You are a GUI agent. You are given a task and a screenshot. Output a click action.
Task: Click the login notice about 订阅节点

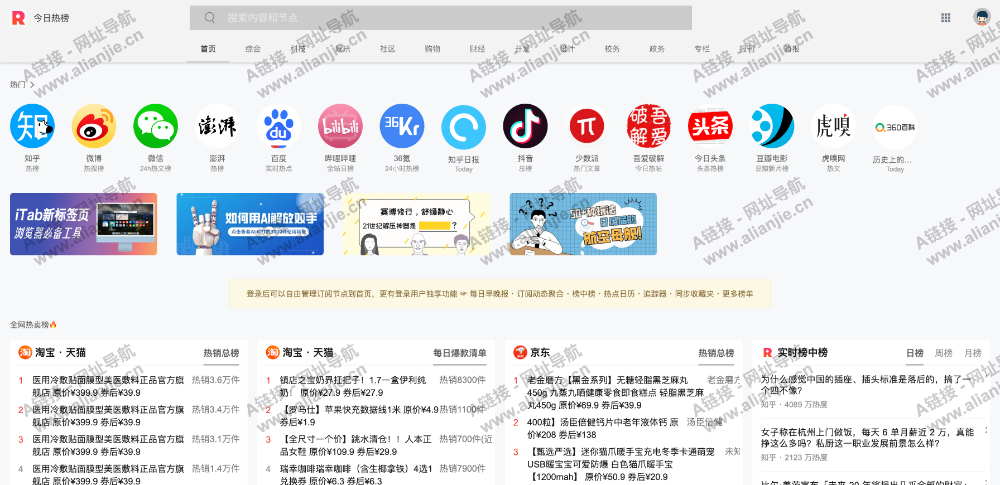pyautogui.click(x=500, y=294)
